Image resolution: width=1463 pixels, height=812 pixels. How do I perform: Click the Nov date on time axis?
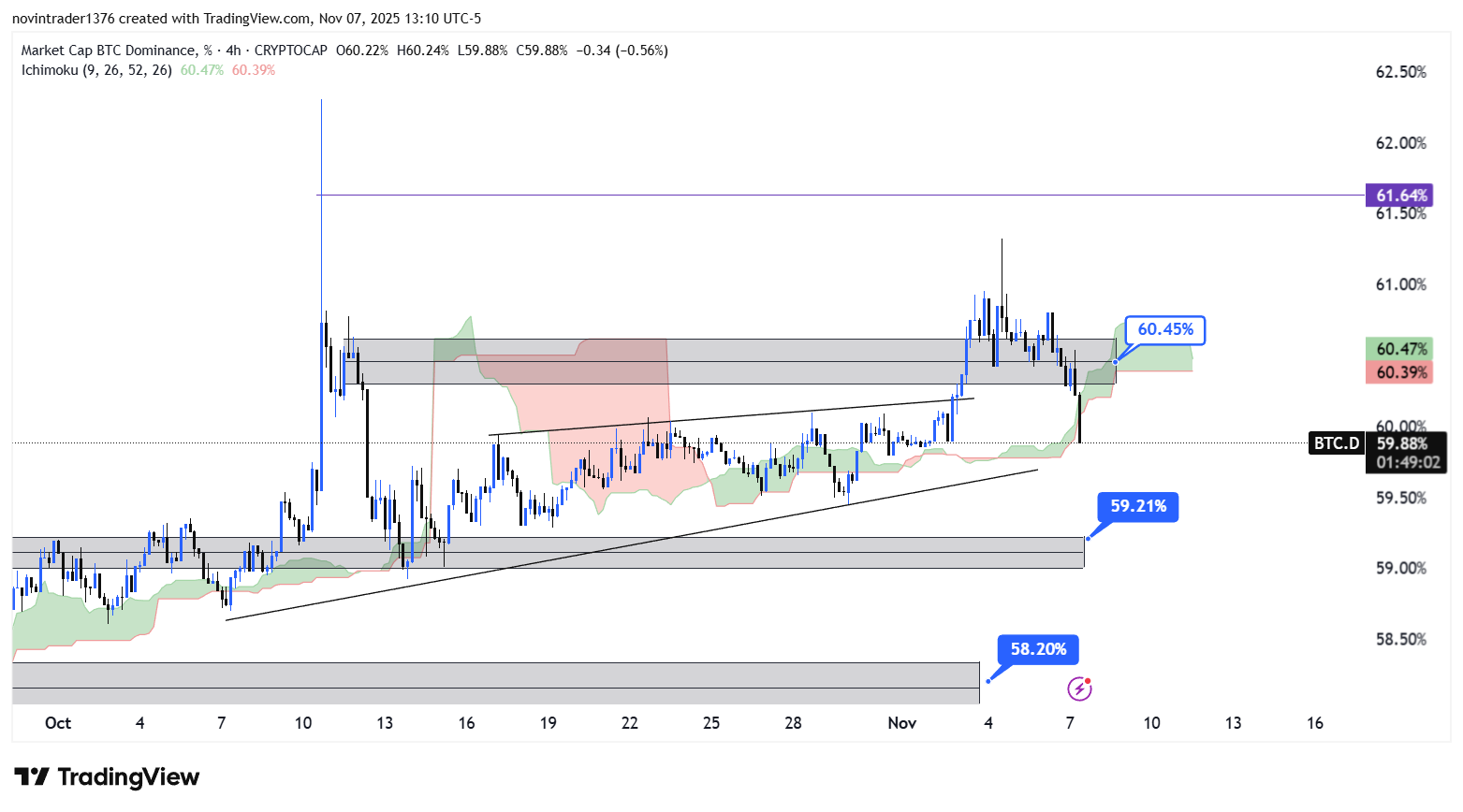coord(901,723)
